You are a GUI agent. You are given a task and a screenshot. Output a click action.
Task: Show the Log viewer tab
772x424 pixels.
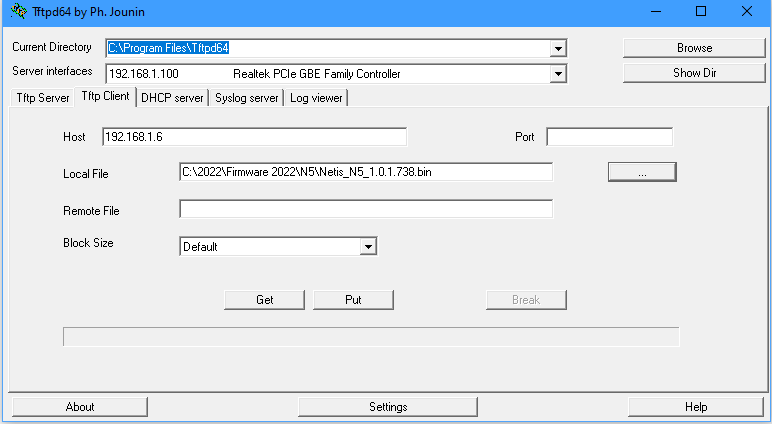pyautogui.click(x=316, y=98)
